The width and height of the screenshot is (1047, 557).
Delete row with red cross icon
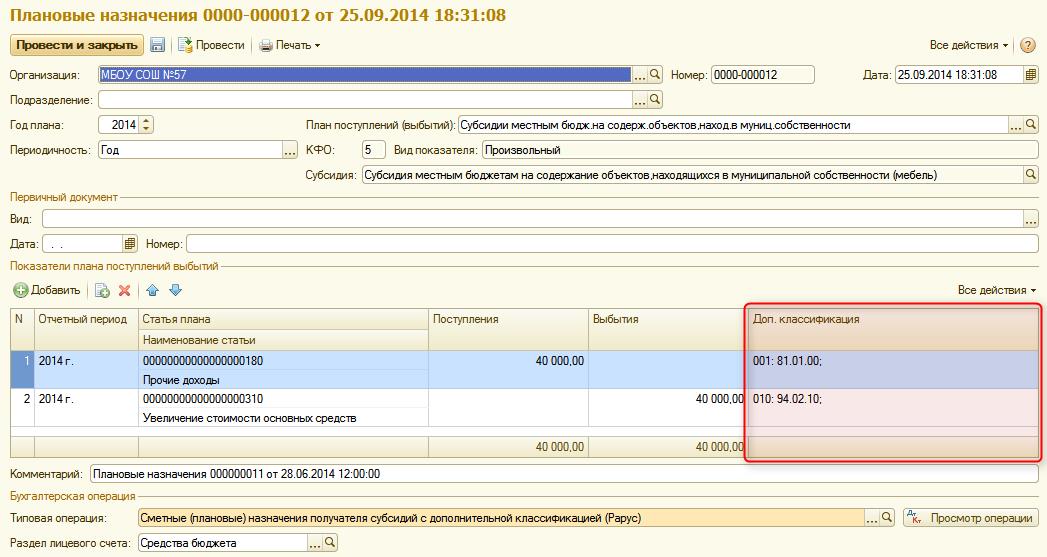point(124,290)
